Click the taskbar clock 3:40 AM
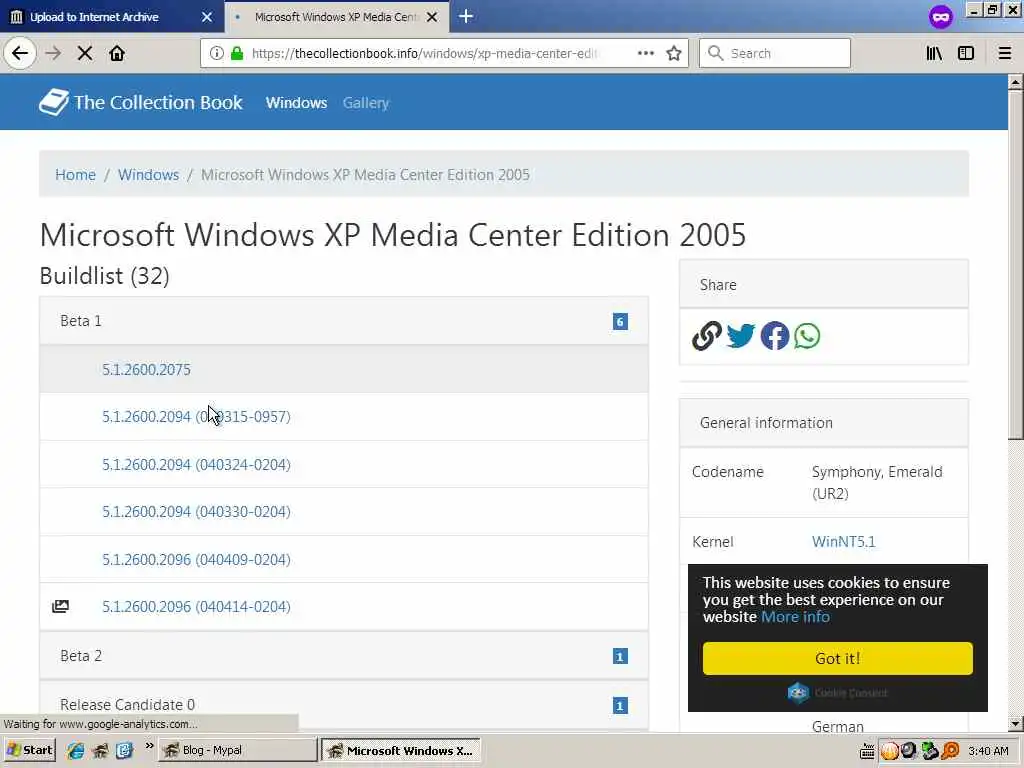Image resolution: width=1024 pixels, height=768 pixels. [x=988, y=751]
